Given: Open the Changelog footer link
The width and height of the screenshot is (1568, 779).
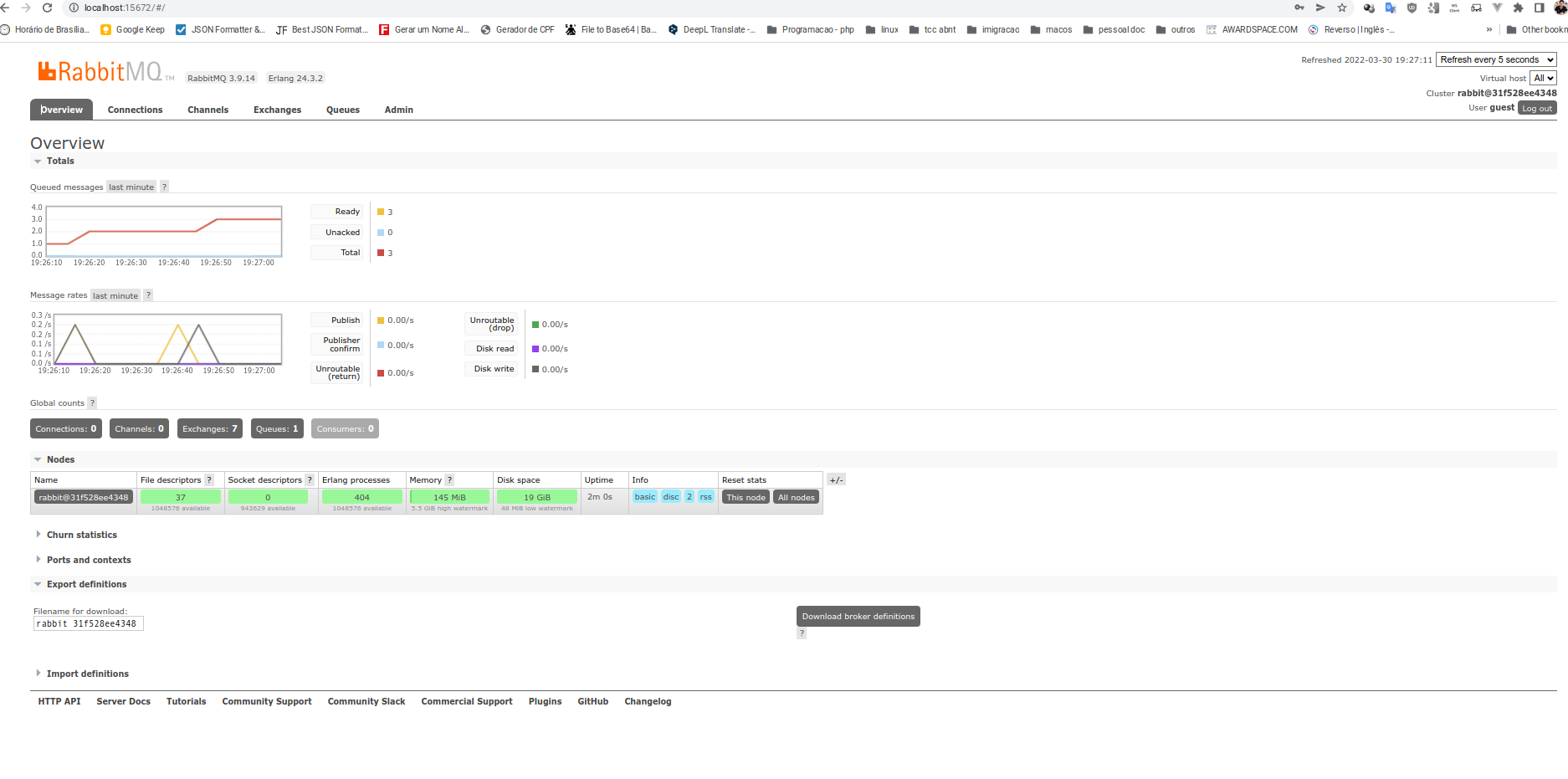Looking at the screenshot, I should pos(648,701).
